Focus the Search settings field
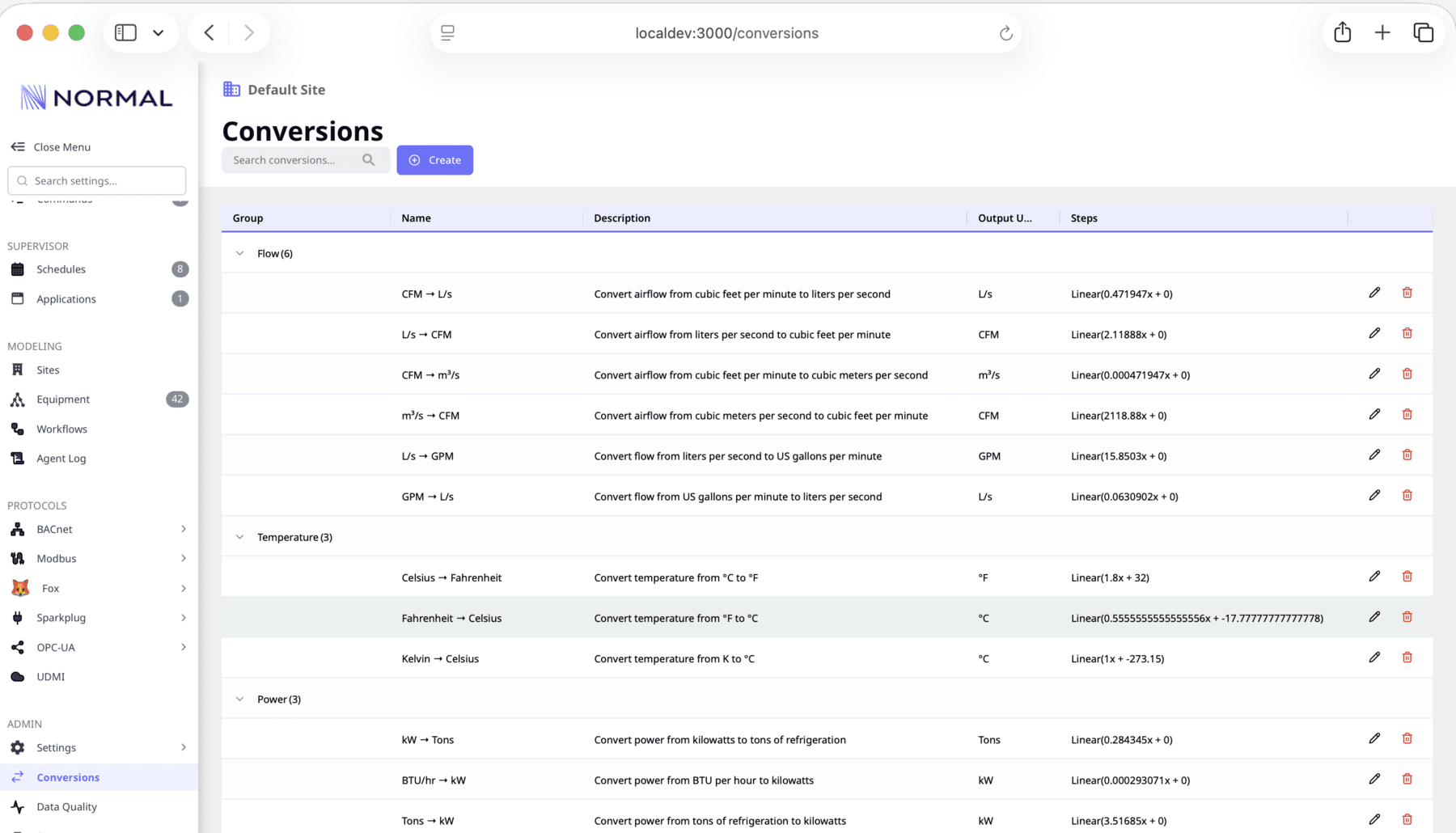1456x833 pixels. [x=96, y=180]
